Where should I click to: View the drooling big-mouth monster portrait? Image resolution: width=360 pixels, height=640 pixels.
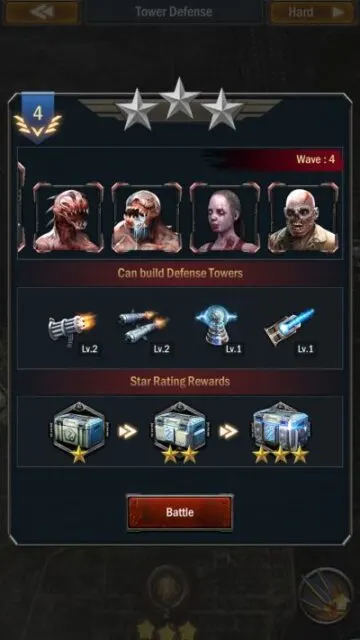[x=147, y=218]
